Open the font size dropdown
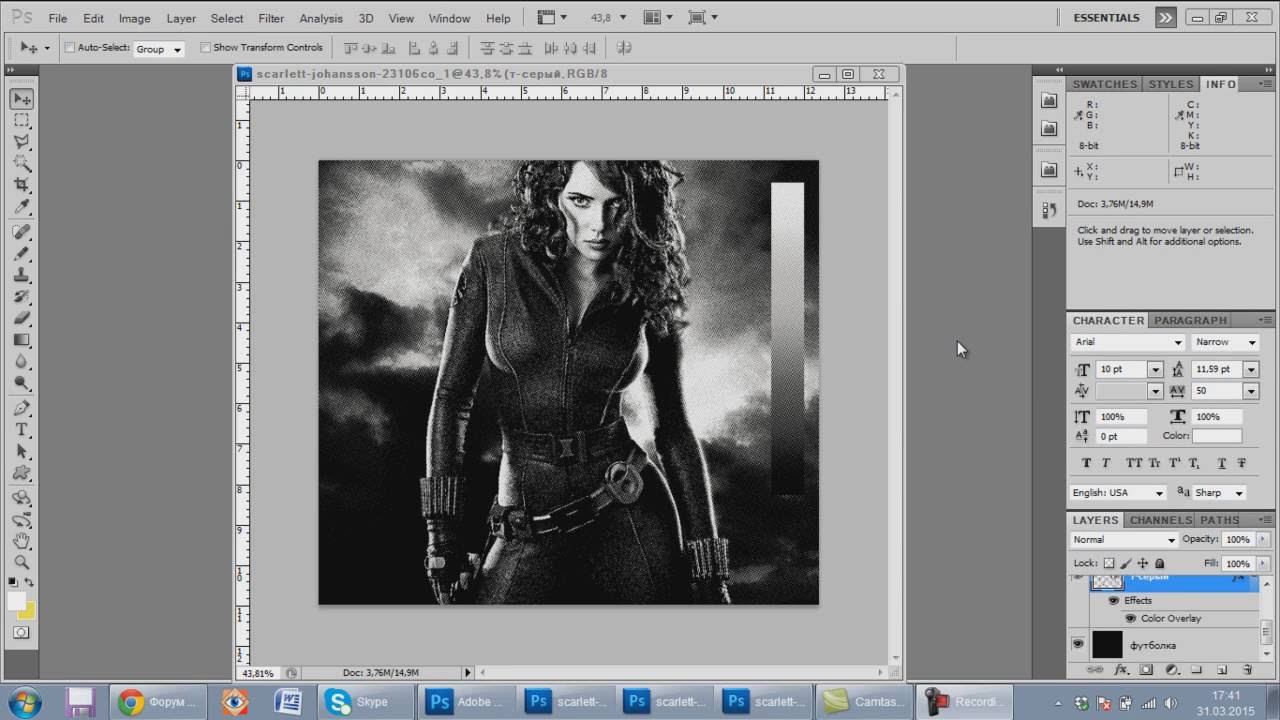 coord(1154,369)
